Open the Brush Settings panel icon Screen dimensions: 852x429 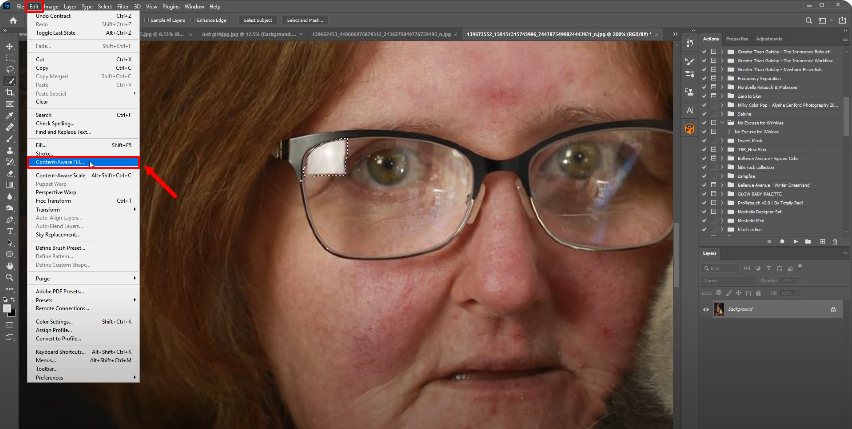click(690, 61)
